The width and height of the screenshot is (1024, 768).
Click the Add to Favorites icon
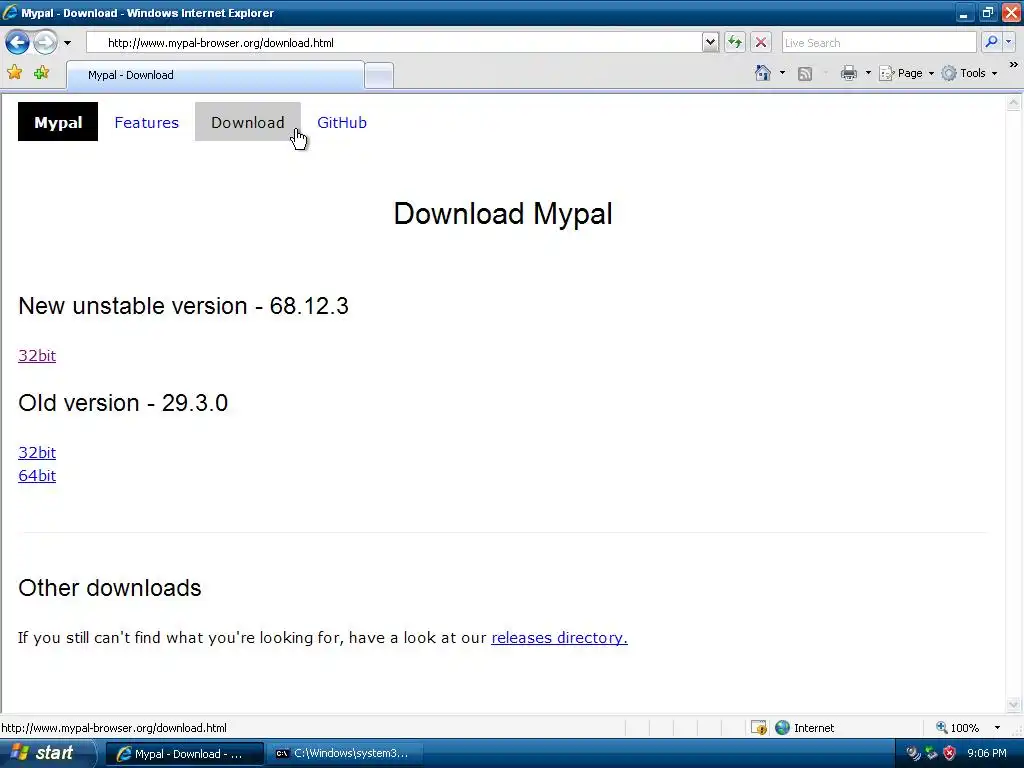[x=42, y=72]
